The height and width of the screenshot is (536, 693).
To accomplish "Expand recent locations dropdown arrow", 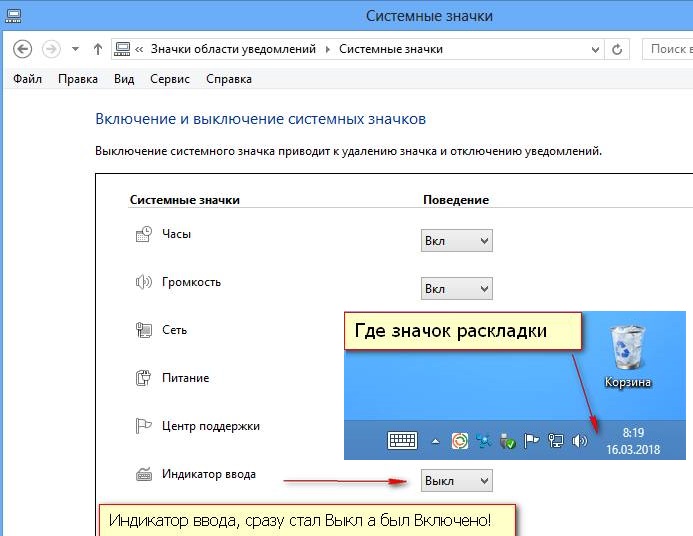I will [75, 49].
